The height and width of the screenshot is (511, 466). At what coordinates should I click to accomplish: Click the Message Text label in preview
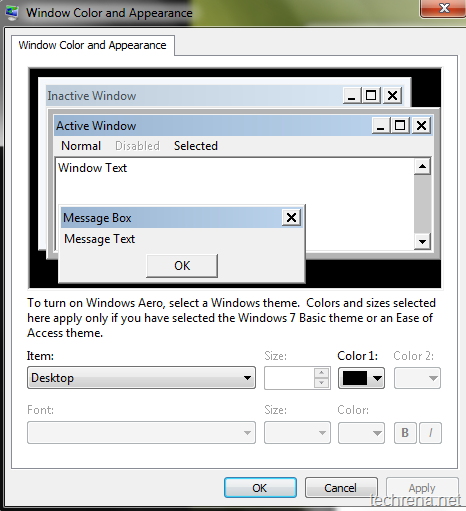(x=99, y=239)
